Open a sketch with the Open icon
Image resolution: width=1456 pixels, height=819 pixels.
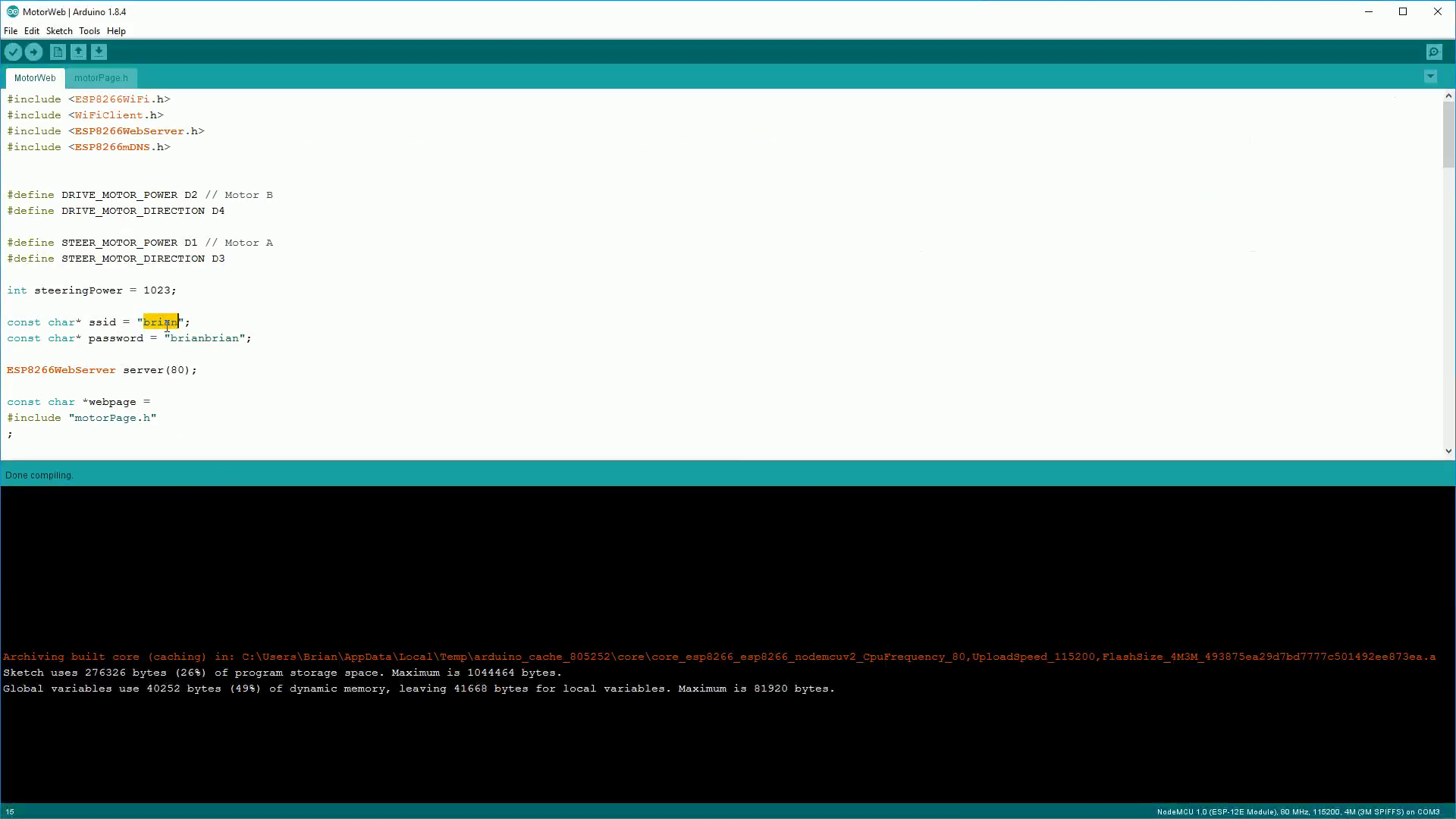[x=78, y=52]
